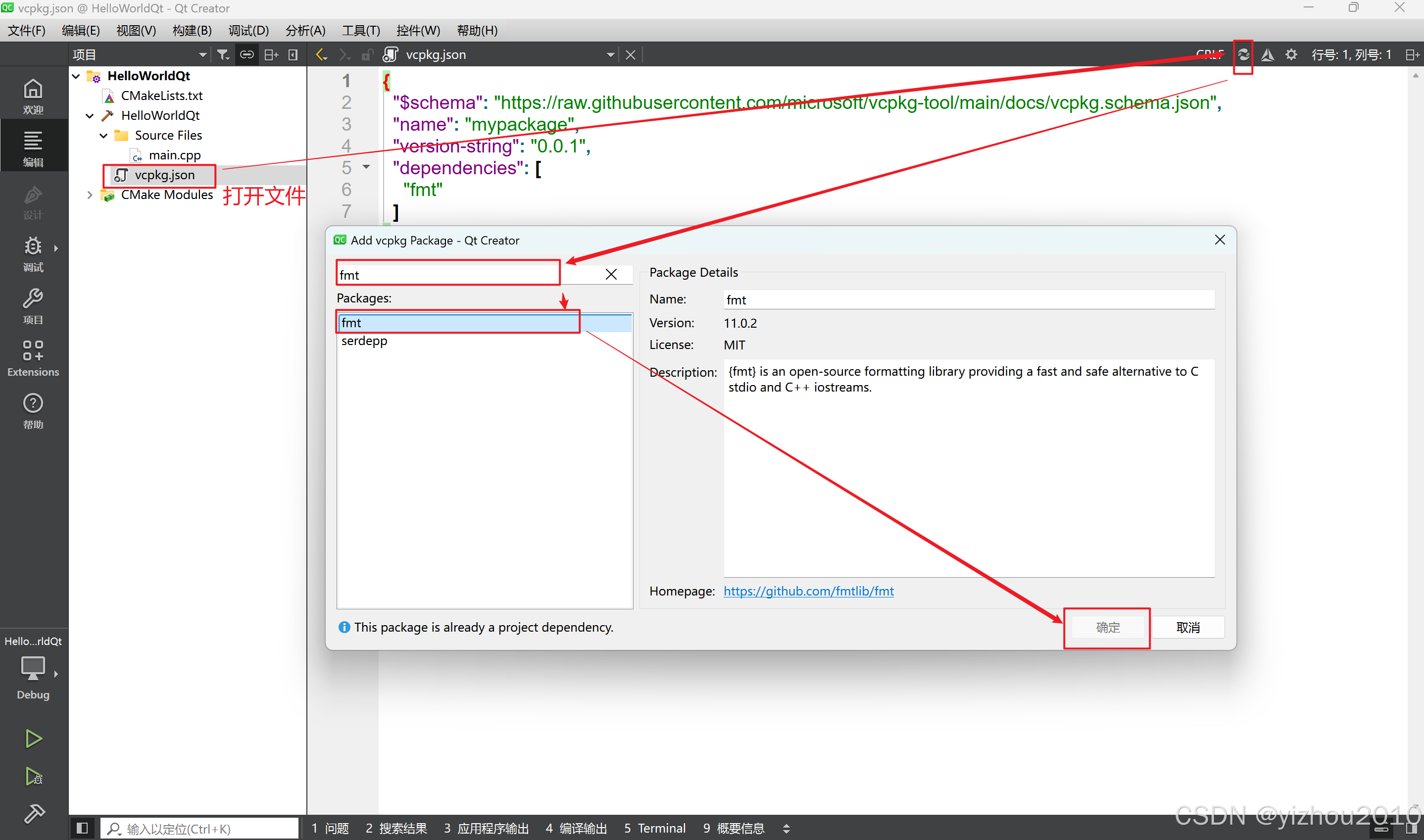Screen dimensions: 1424x840
Task: Open the 工具(T) menu
Action: 360,30
